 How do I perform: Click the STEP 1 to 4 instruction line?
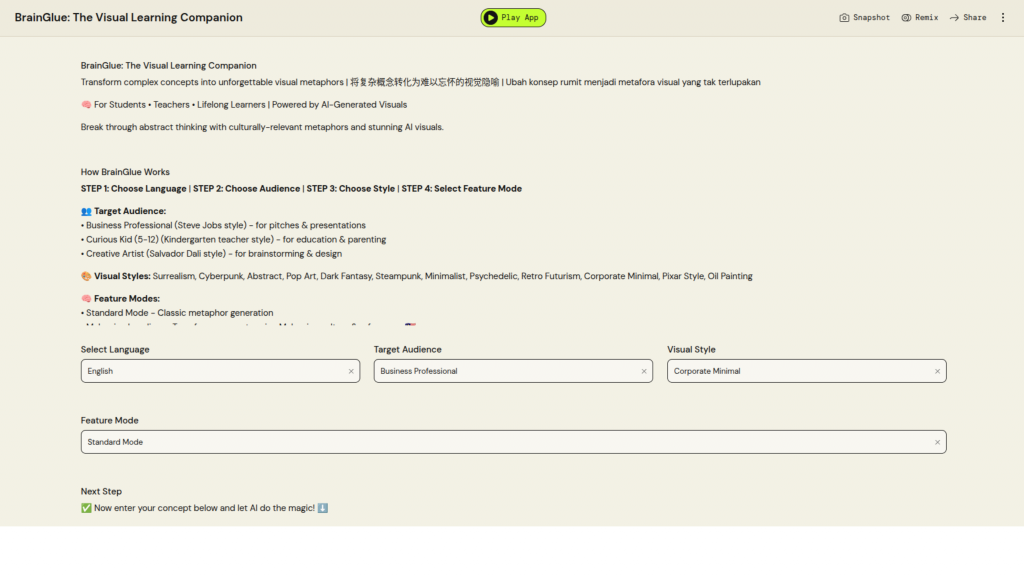tap(301, 189)
